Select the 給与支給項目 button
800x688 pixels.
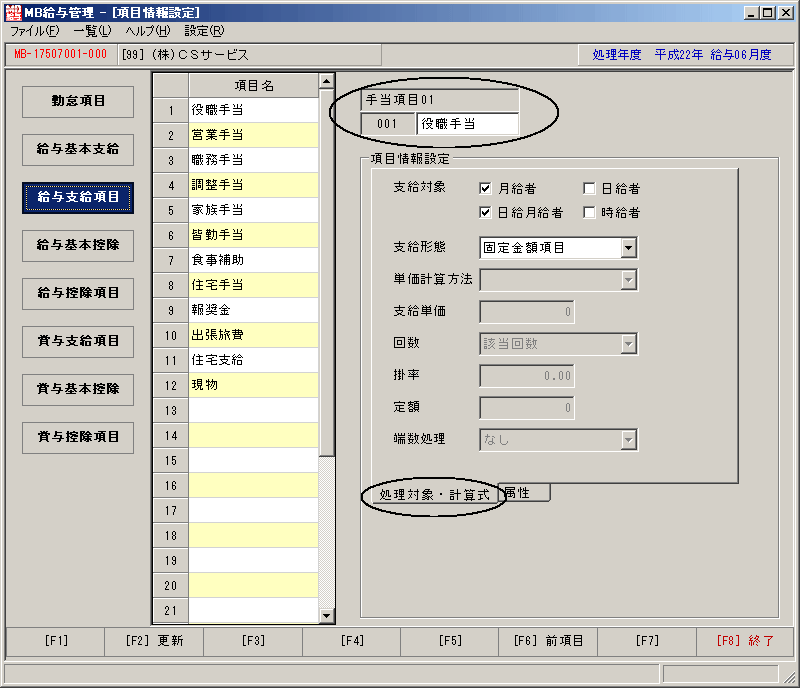click(78, 198)
